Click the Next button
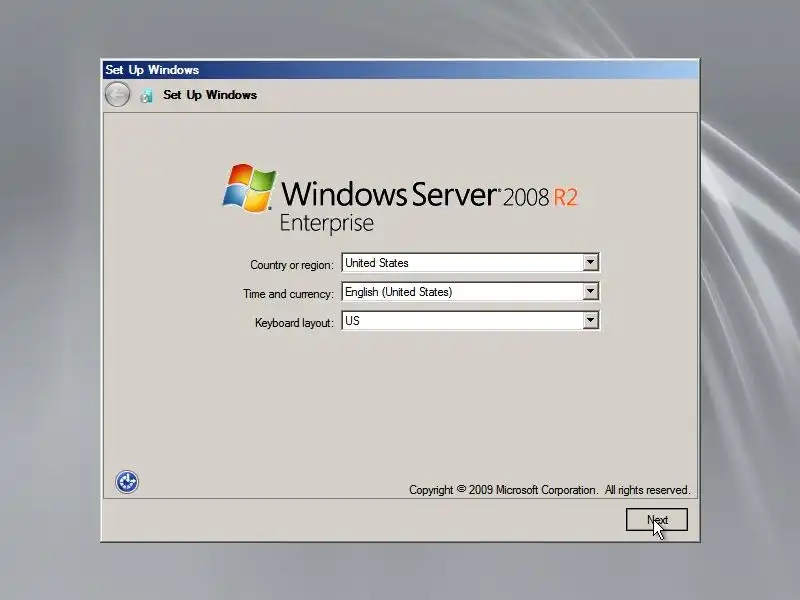Screen dimensions: 800x600 657,519
